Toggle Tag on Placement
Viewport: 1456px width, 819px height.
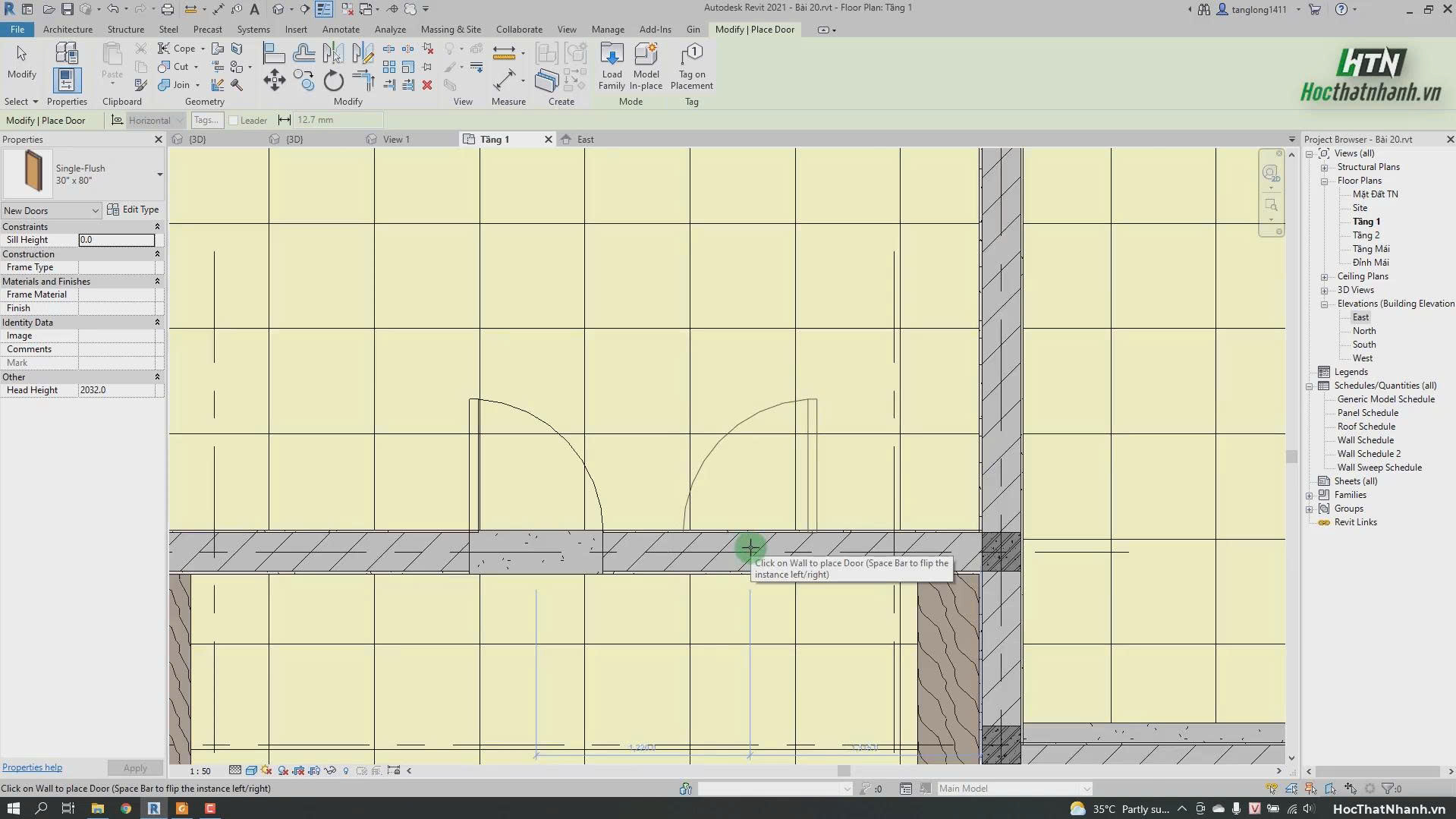coord(691,66)
